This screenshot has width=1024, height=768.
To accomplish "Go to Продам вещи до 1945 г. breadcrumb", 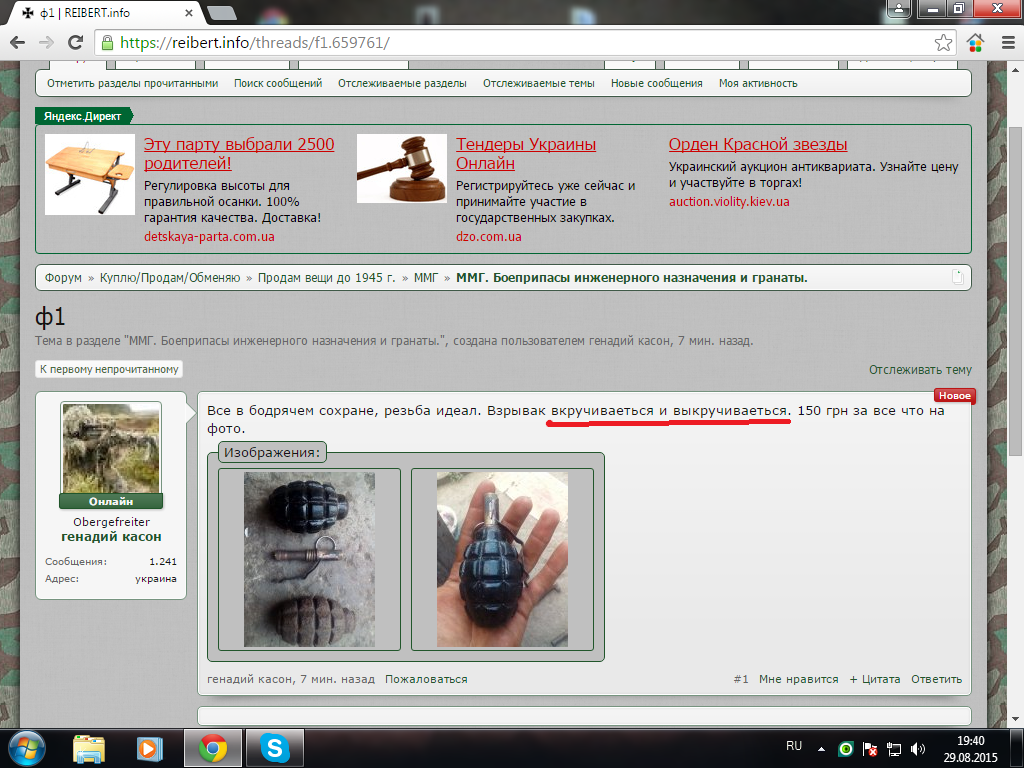I will [327, 278].
